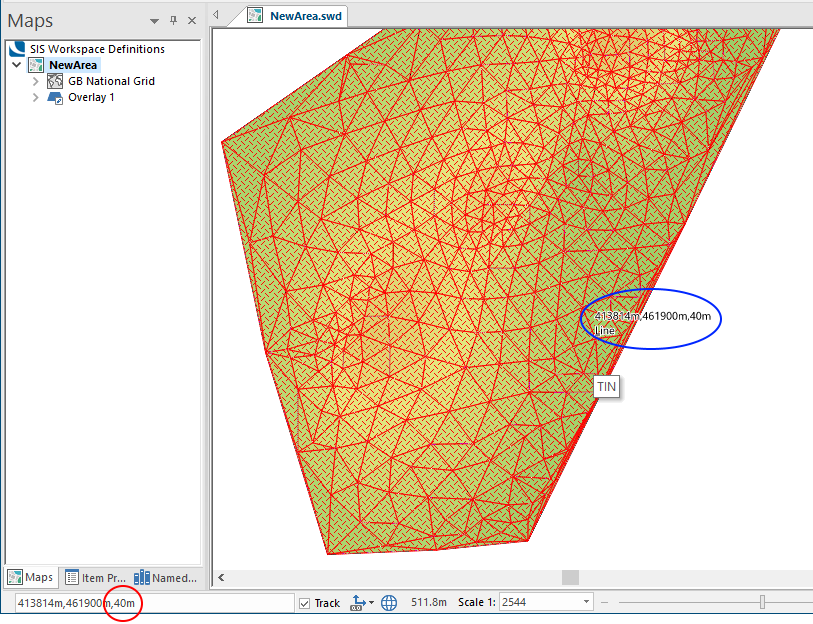
Task: Click the TIN tooltip label
Action: coord(607,387)
